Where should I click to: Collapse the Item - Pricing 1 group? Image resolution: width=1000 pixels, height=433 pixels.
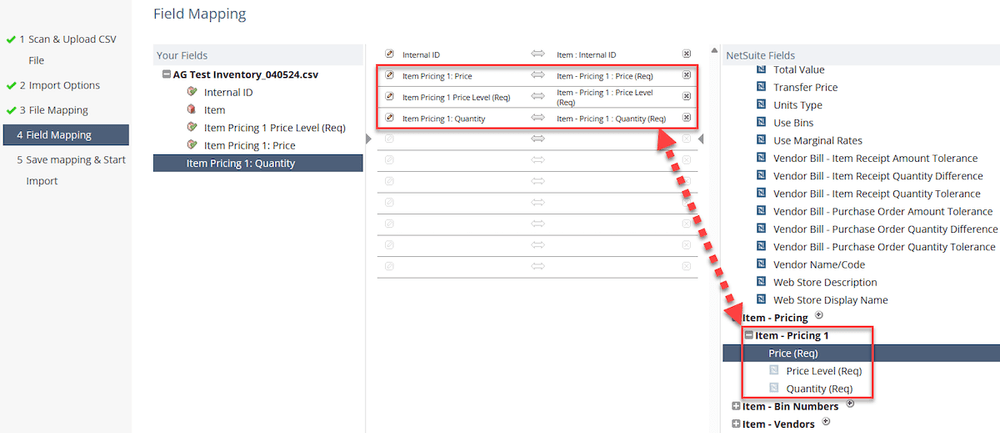[750, 335]
